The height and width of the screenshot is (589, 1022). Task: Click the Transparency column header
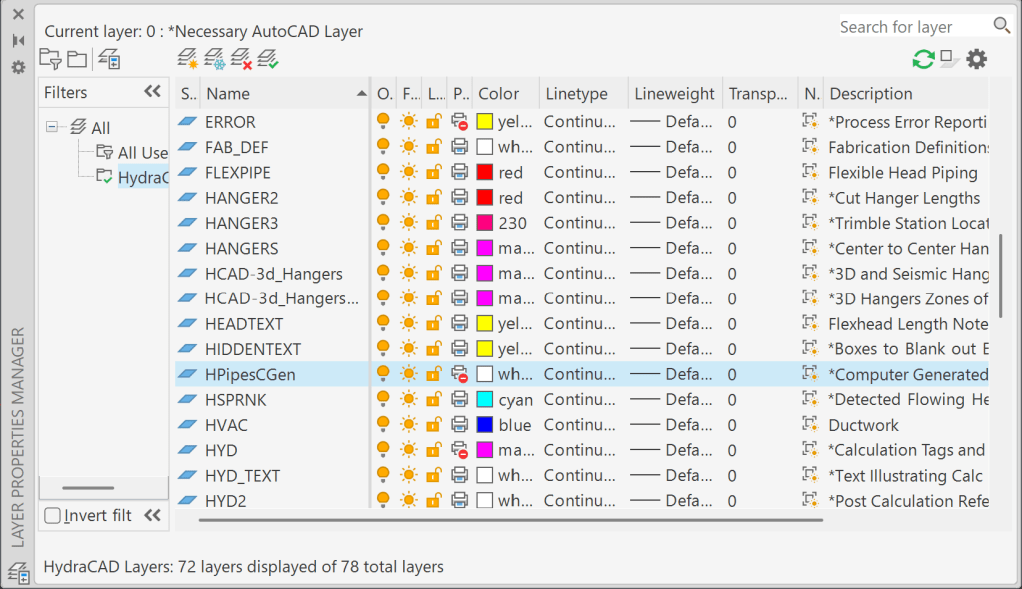(760, 93)
